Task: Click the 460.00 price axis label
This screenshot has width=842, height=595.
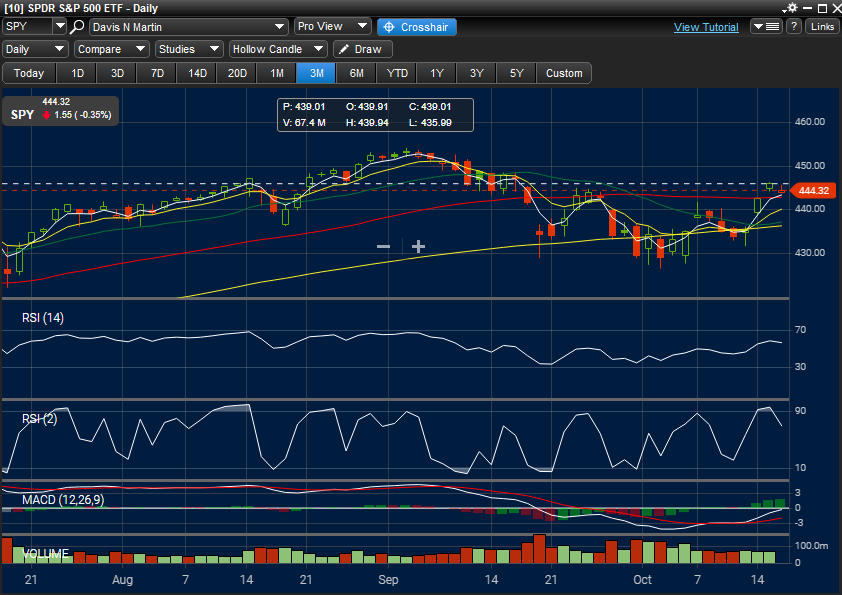Action: 810,122
